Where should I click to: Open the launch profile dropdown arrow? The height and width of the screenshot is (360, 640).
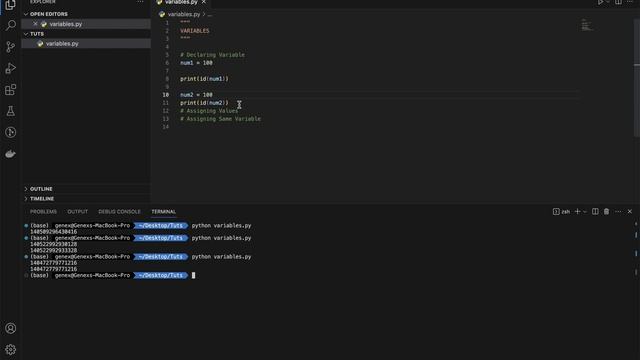[x=585, y=211]
